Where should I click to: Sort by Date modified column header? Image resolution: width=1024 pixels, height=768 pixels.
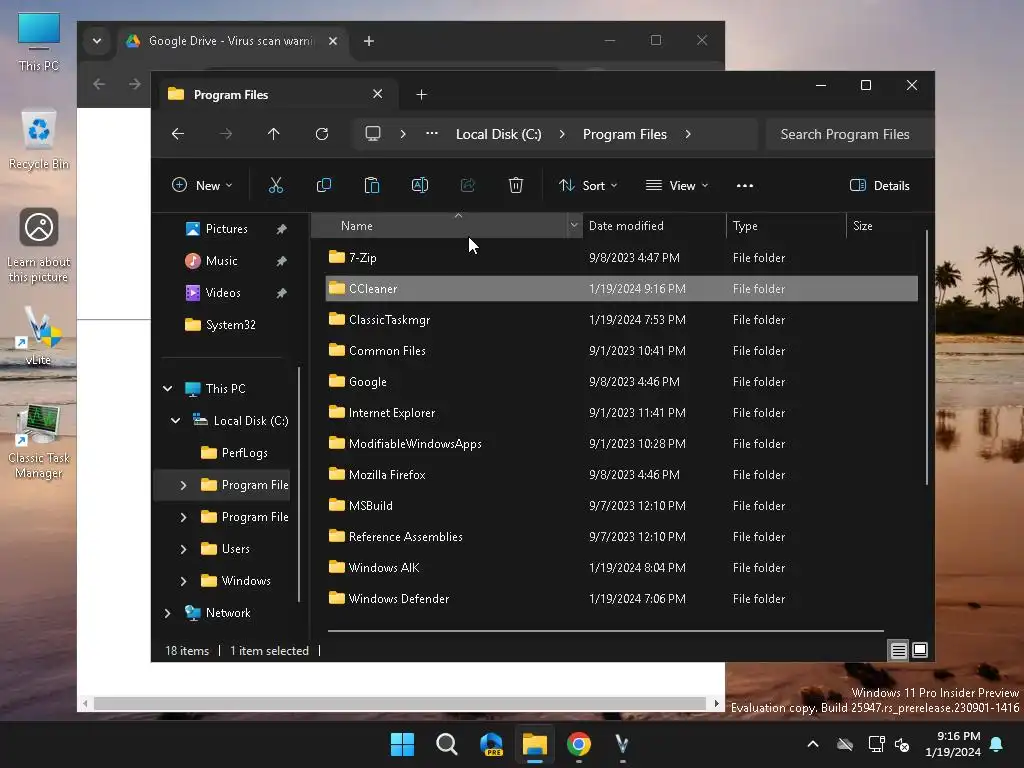click(654, 225)
